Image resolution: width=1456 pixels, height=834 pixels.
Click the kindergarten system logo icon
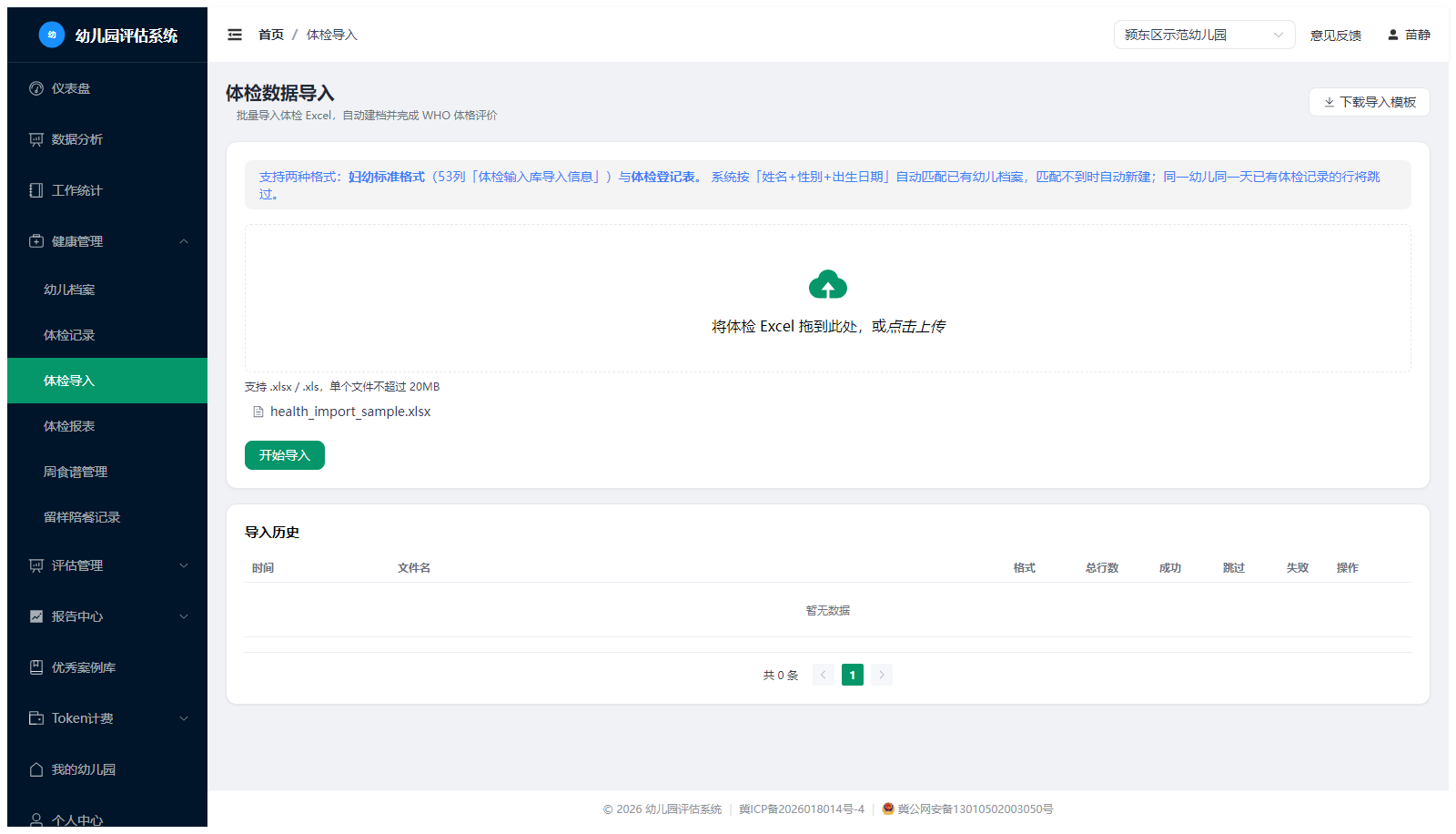point(52,35)
